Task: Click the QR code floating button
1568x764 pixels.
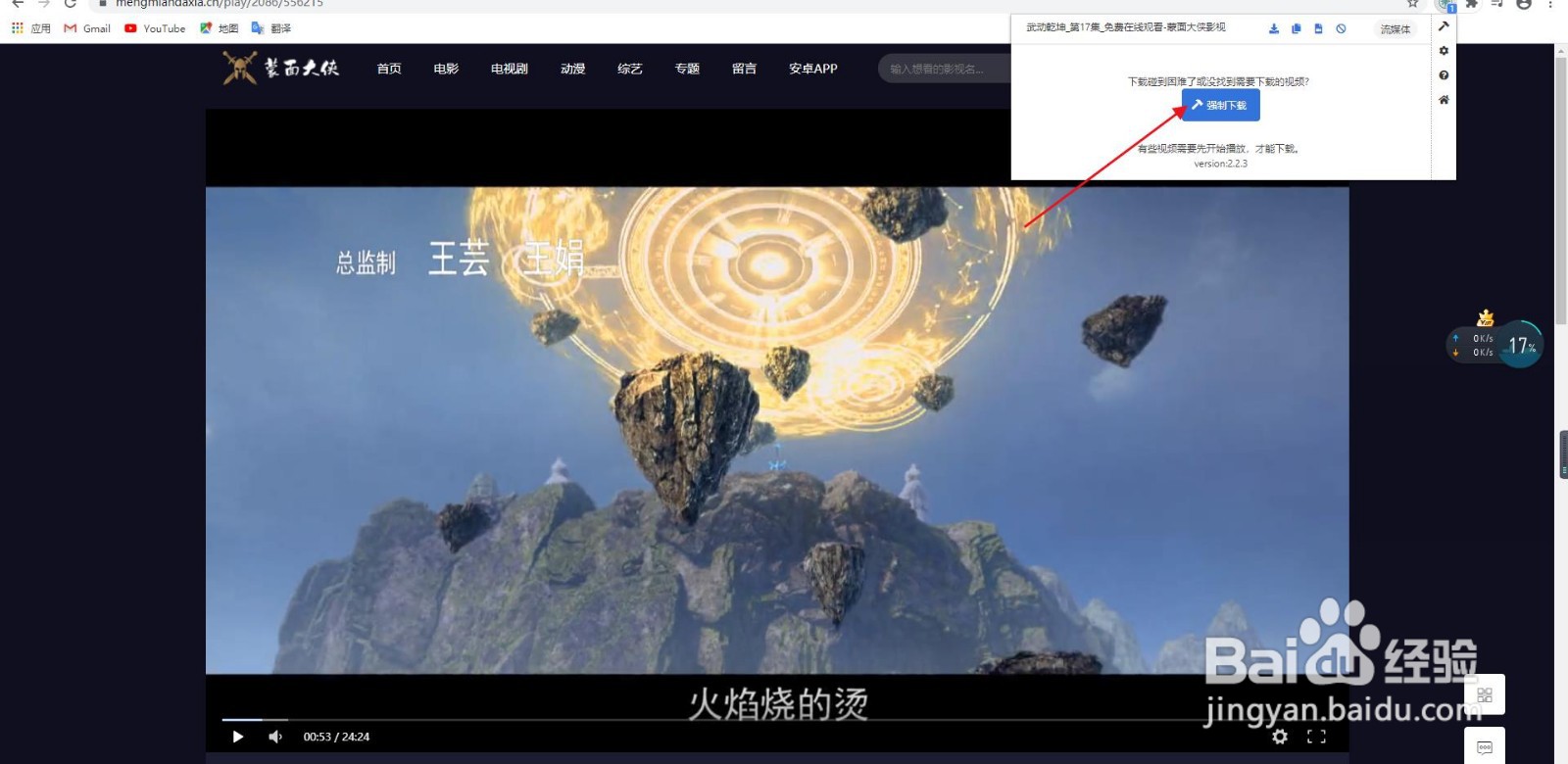Action: 1485,694
